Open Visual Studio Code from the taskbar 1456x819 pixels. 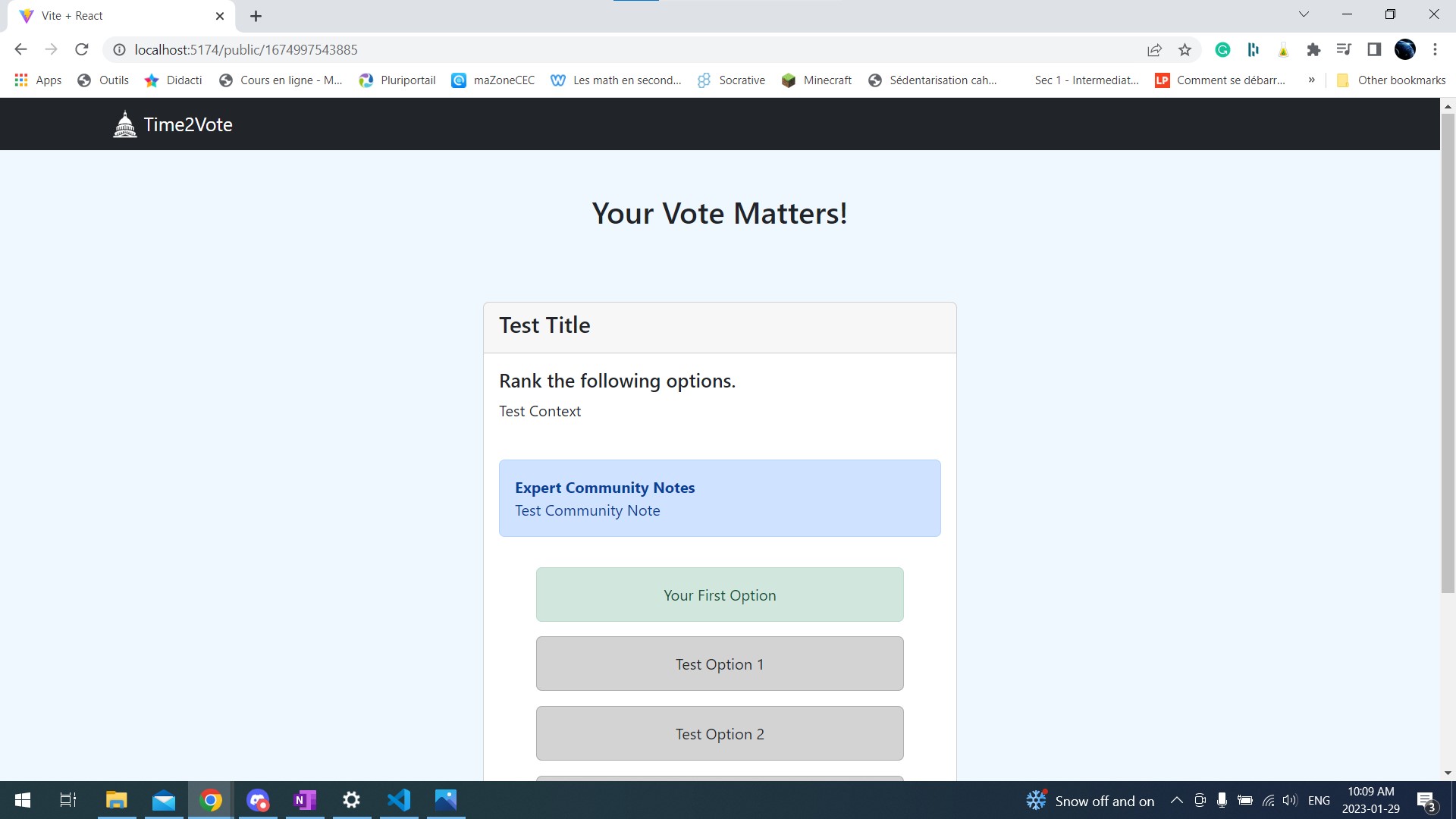pyautogui.click(x=399, y=800)
